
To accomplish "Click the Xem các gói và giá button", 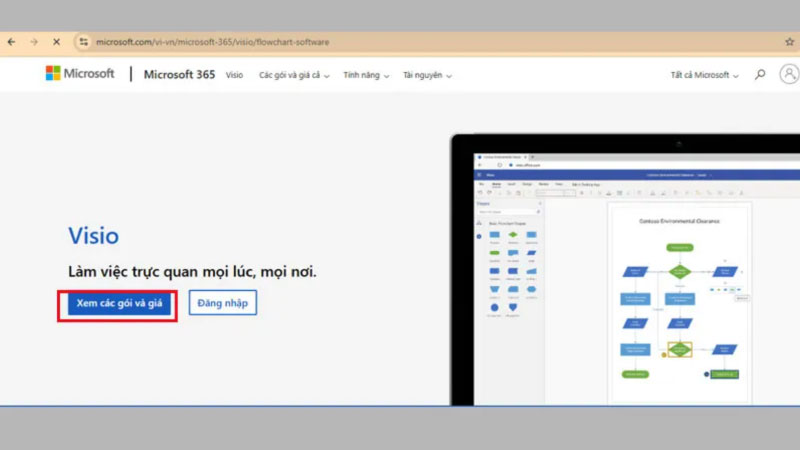I will coord(119,303).
